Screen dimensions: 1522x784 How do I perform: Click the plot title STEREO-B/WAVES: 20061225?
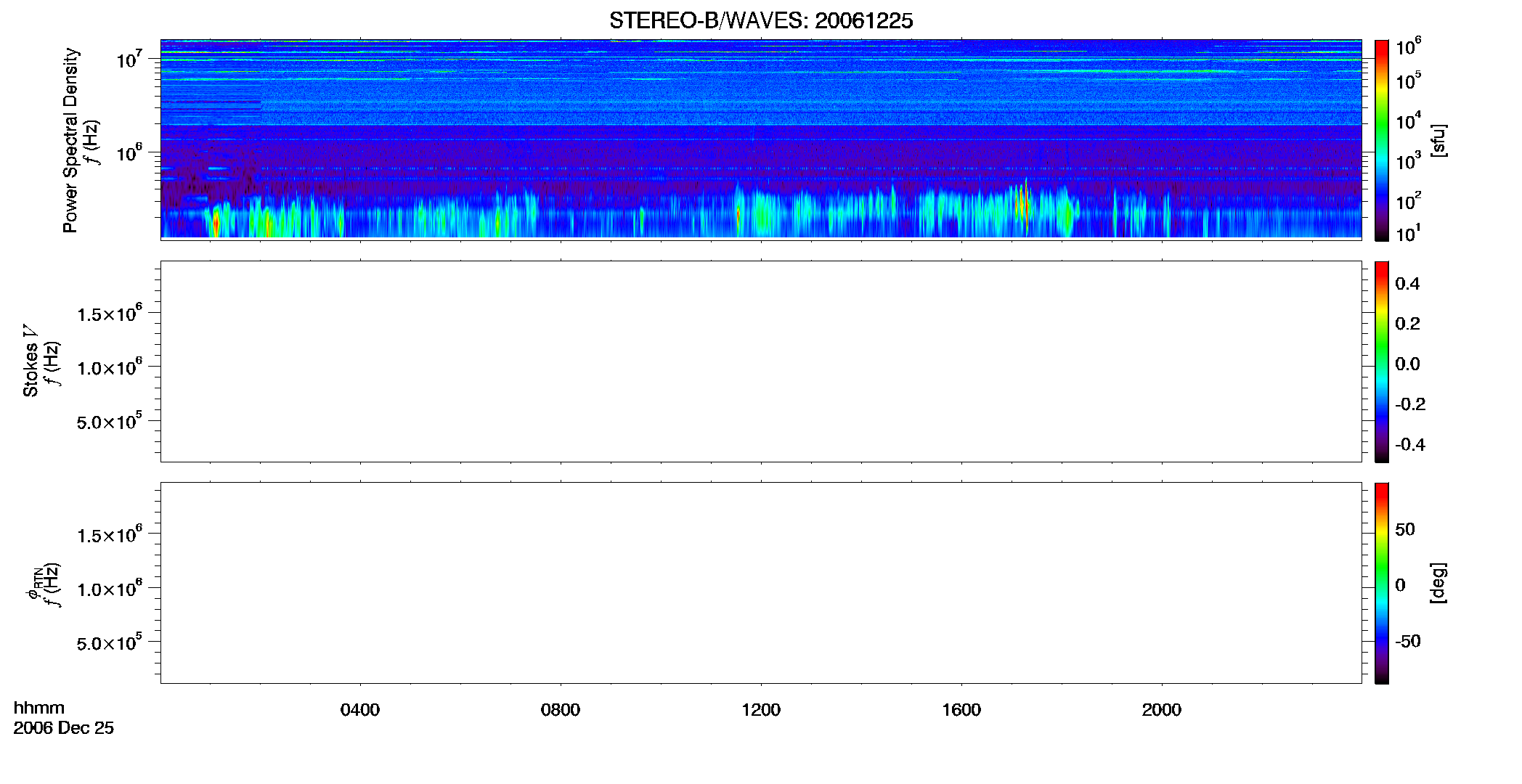pyautogui.click(x=761, y=20)
